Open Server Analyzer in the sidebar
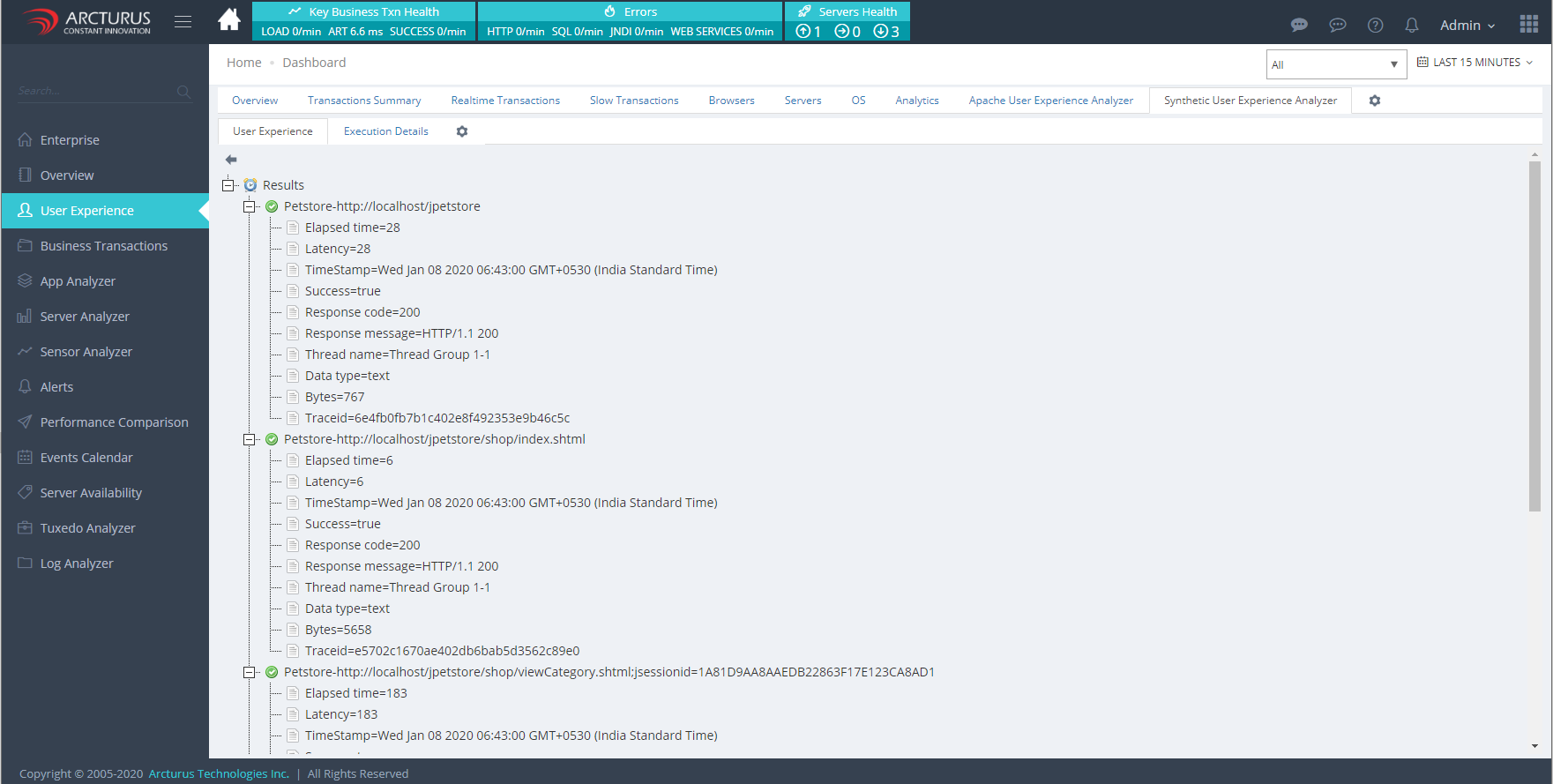The height and width of the screenshot is (784, 1553). [x=85, y=317]
